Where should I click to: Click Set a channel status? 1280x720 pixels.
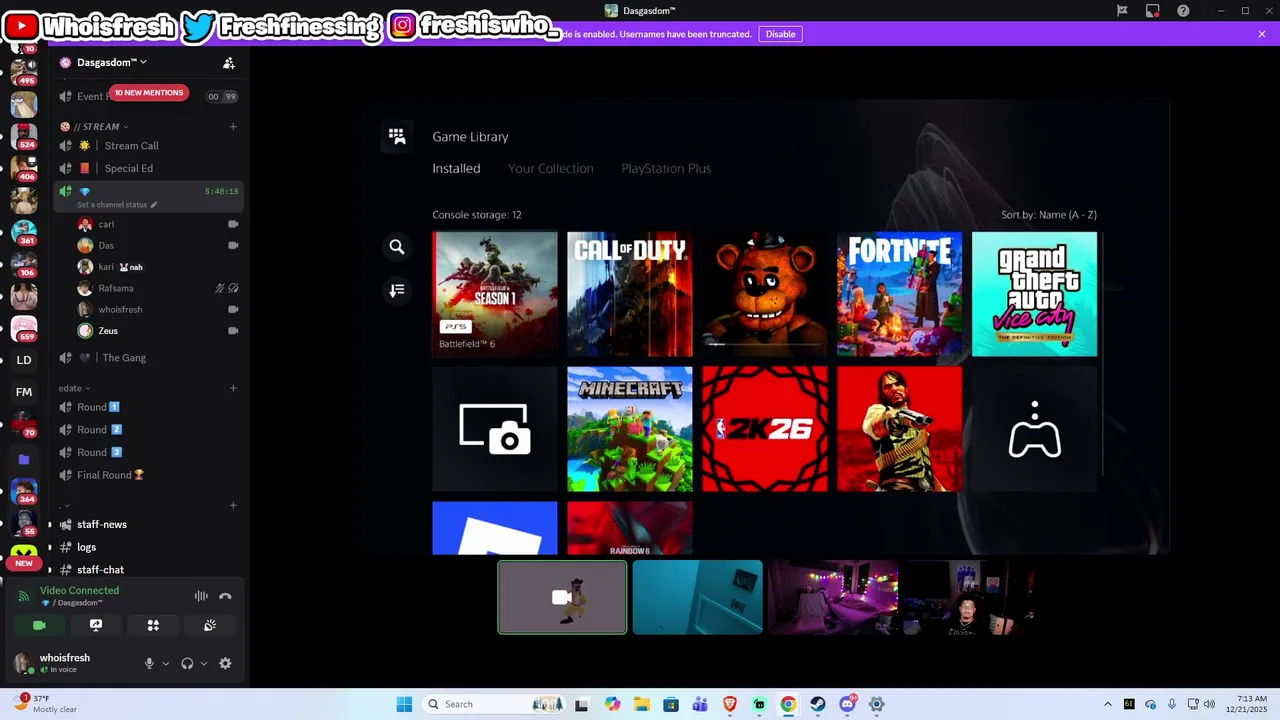[117, 205]
